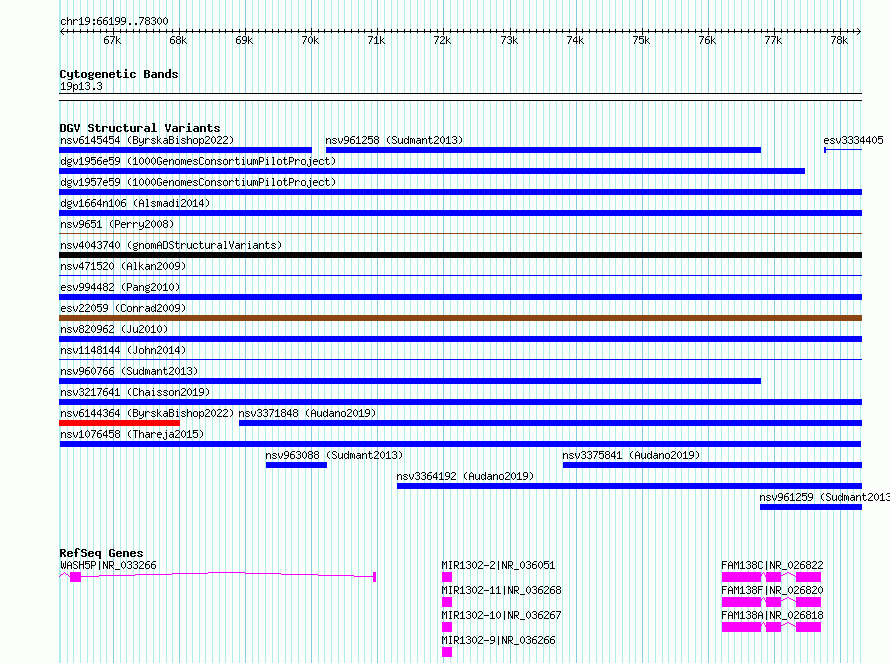Click the red nsv6144364 variant bar
The width and height of the screenshot is (890, 663).
(x=119, y=423)
